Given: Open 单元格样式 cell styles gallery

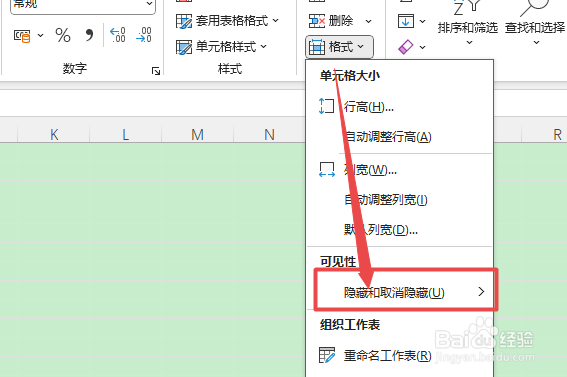Looking at the screenshot, I should pos(221,47).
